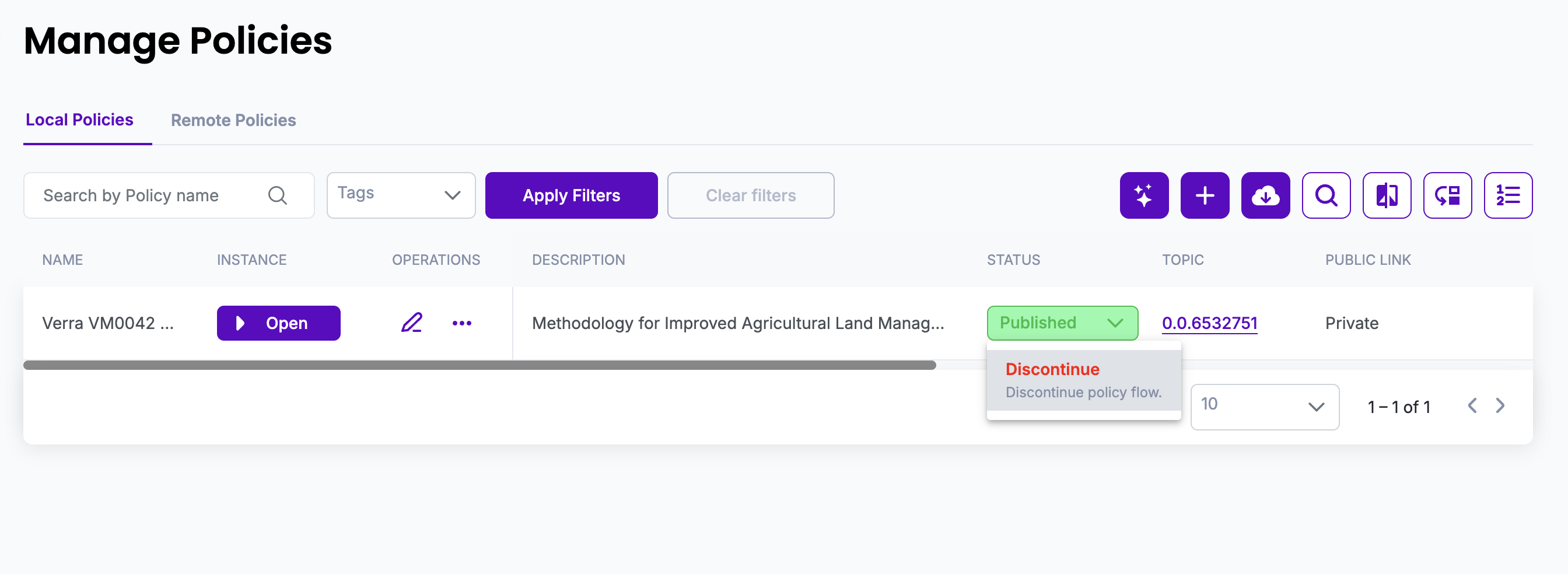1568x574 pixels.
Task: Click the numbered list icon
Action: tap(1508, 195)
